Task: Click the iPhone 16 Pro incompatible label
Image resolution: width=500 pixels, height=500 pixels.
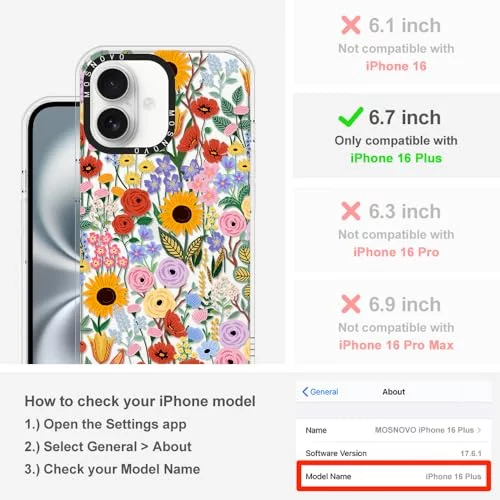Action: pos(396,252)
